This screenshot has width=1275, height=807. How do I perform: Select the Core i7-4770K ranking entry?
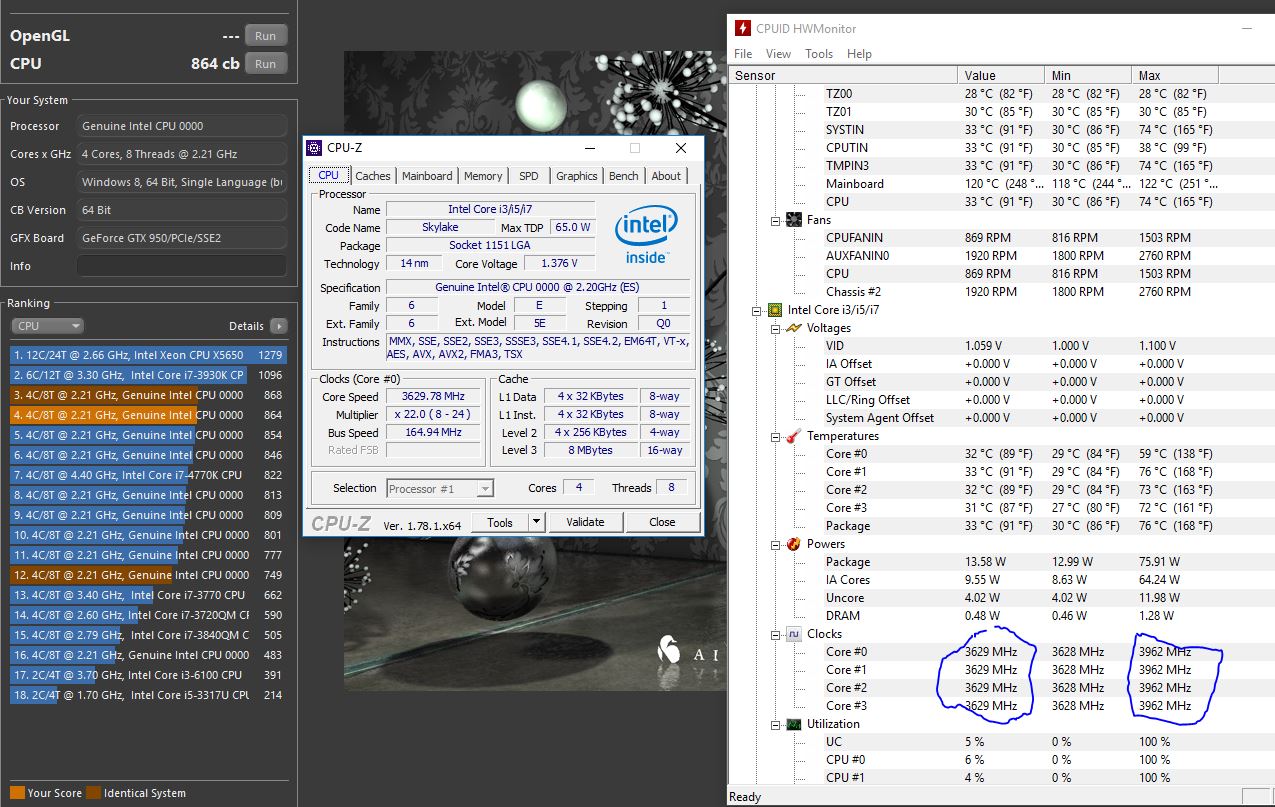(x=149, y=475)
